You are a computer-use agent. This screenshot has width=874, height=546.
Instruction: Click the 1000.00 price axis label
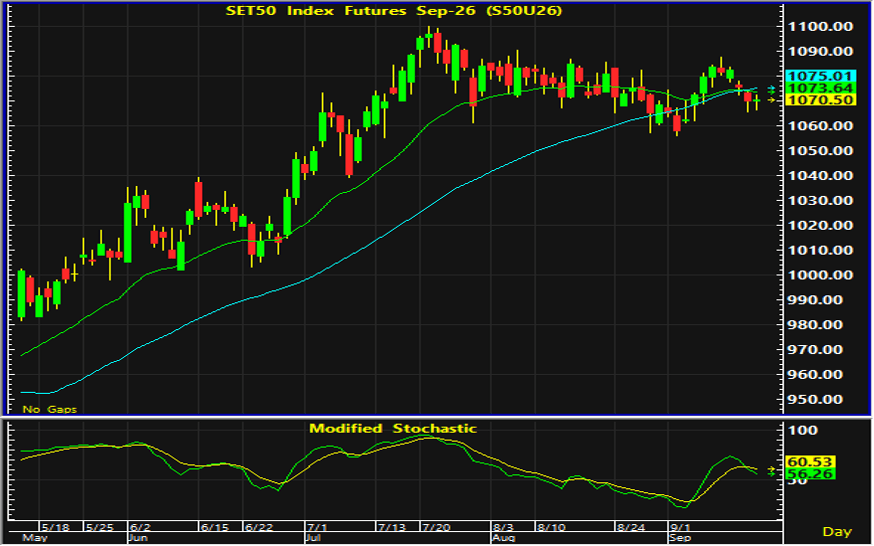click(820, 275)
